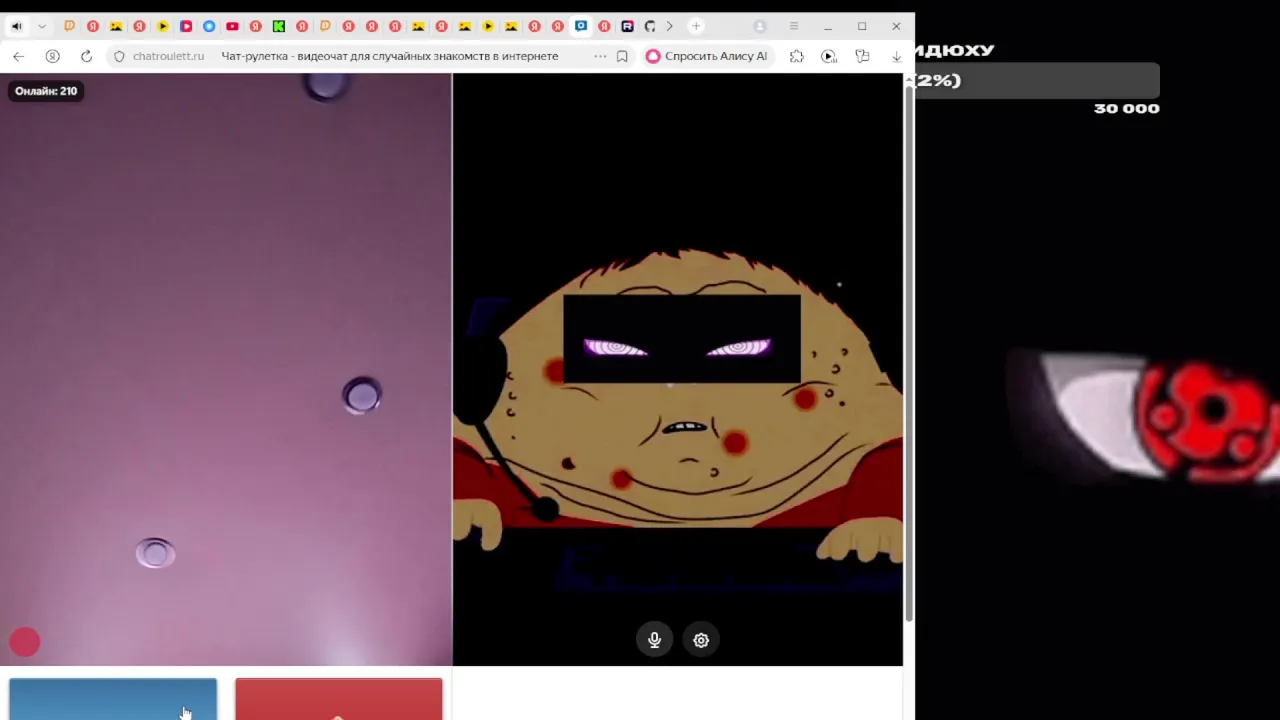Click the collections icon next to downloads
The image size is (1280, 720).
coord(863,56)
